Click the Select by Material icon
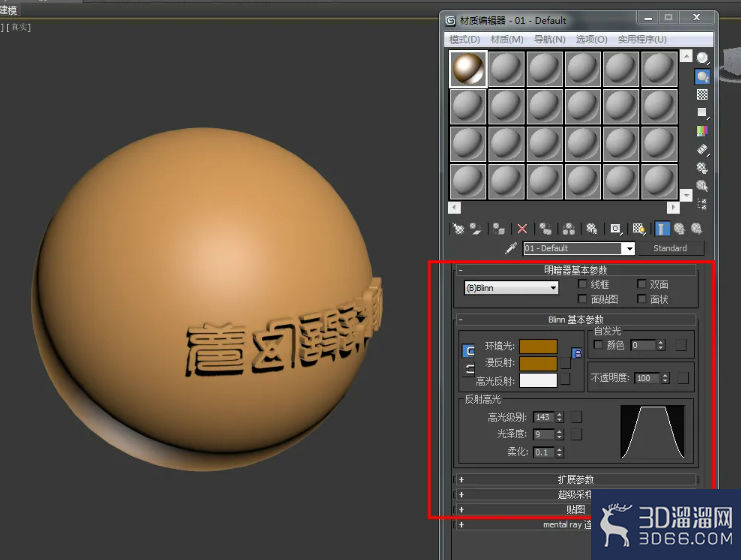The width and height of the screenshot is (741, 560). point(703,186)
